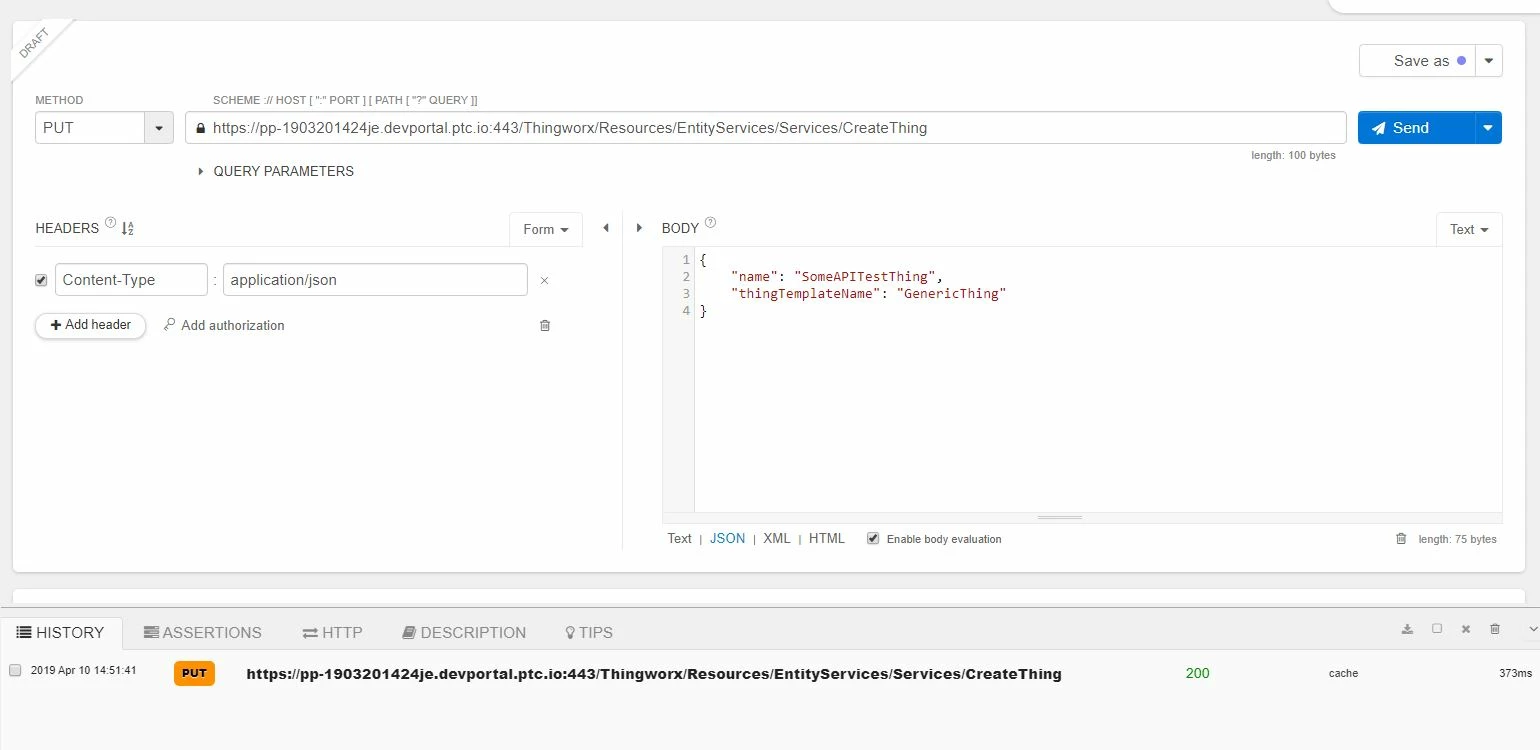Delete all headers using the trash icon
Image resolution: width=1540 pixels, height=750 pixels.
point(545,325)
